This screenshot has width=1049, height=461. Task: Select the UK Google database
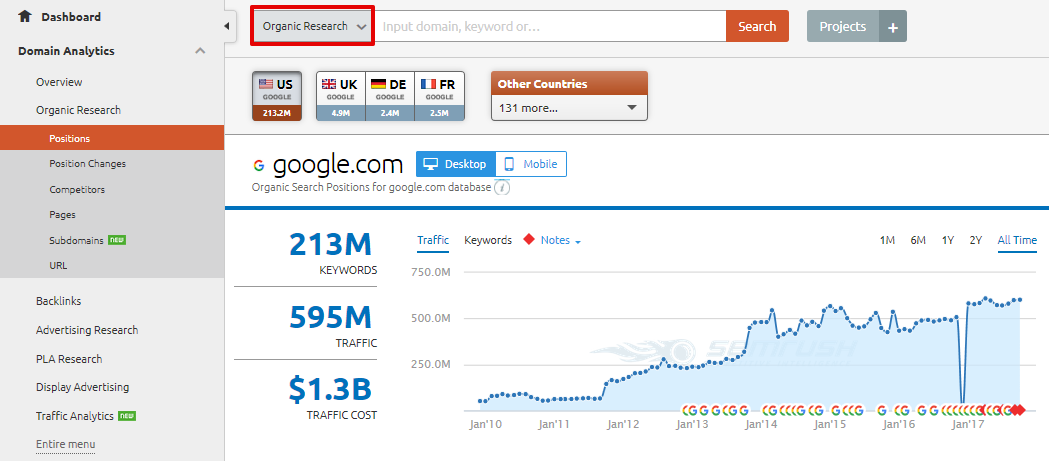[341, 96]
